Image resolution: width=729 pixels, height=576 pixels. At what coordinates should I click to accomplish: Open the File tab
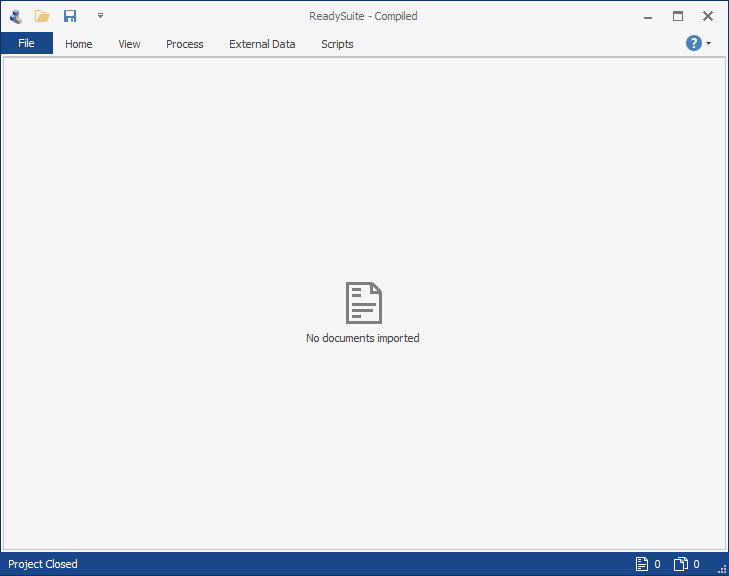pos(27,43)
